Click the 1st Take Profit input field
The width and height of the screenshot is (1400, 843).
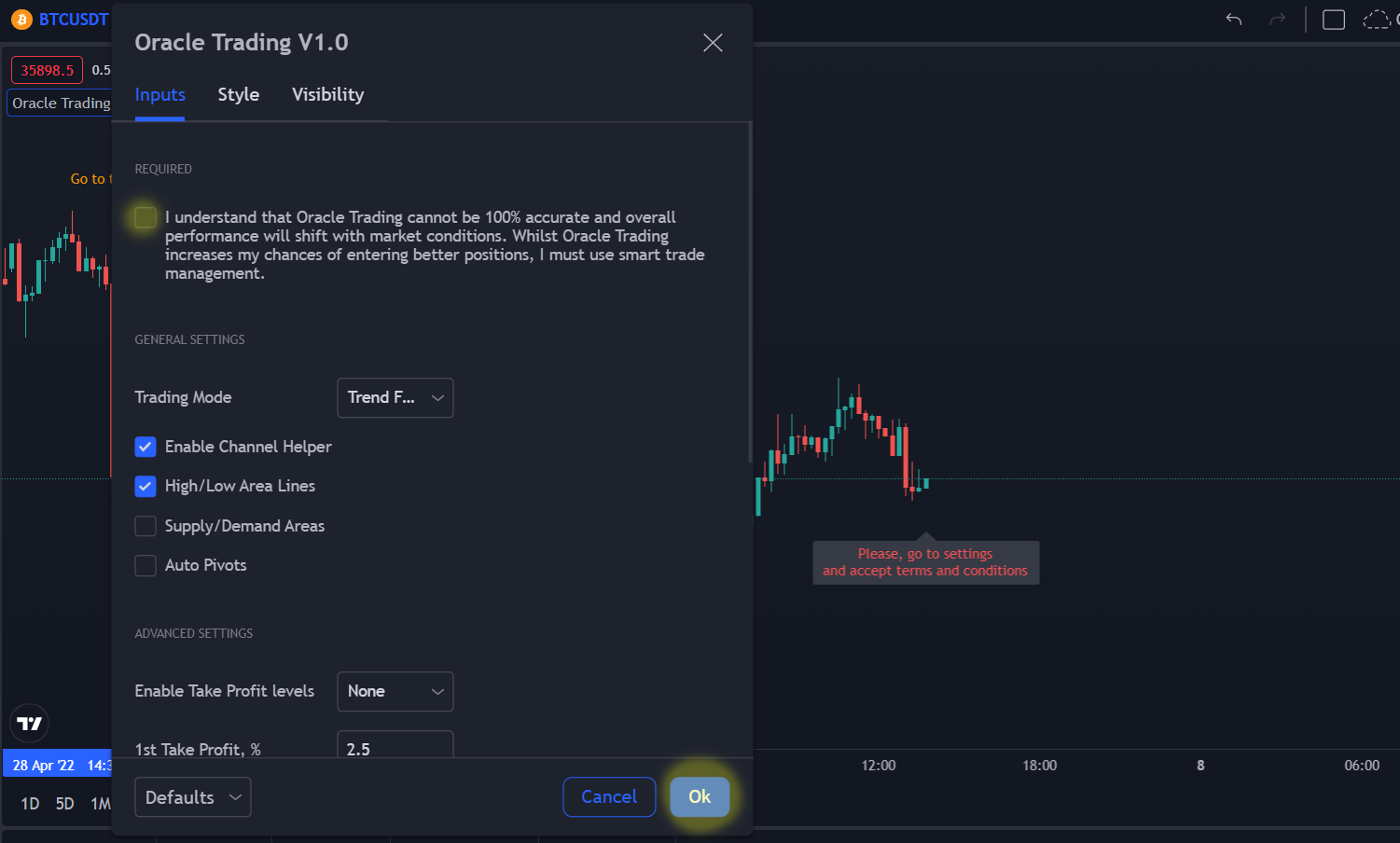click(x=395, y=747)
